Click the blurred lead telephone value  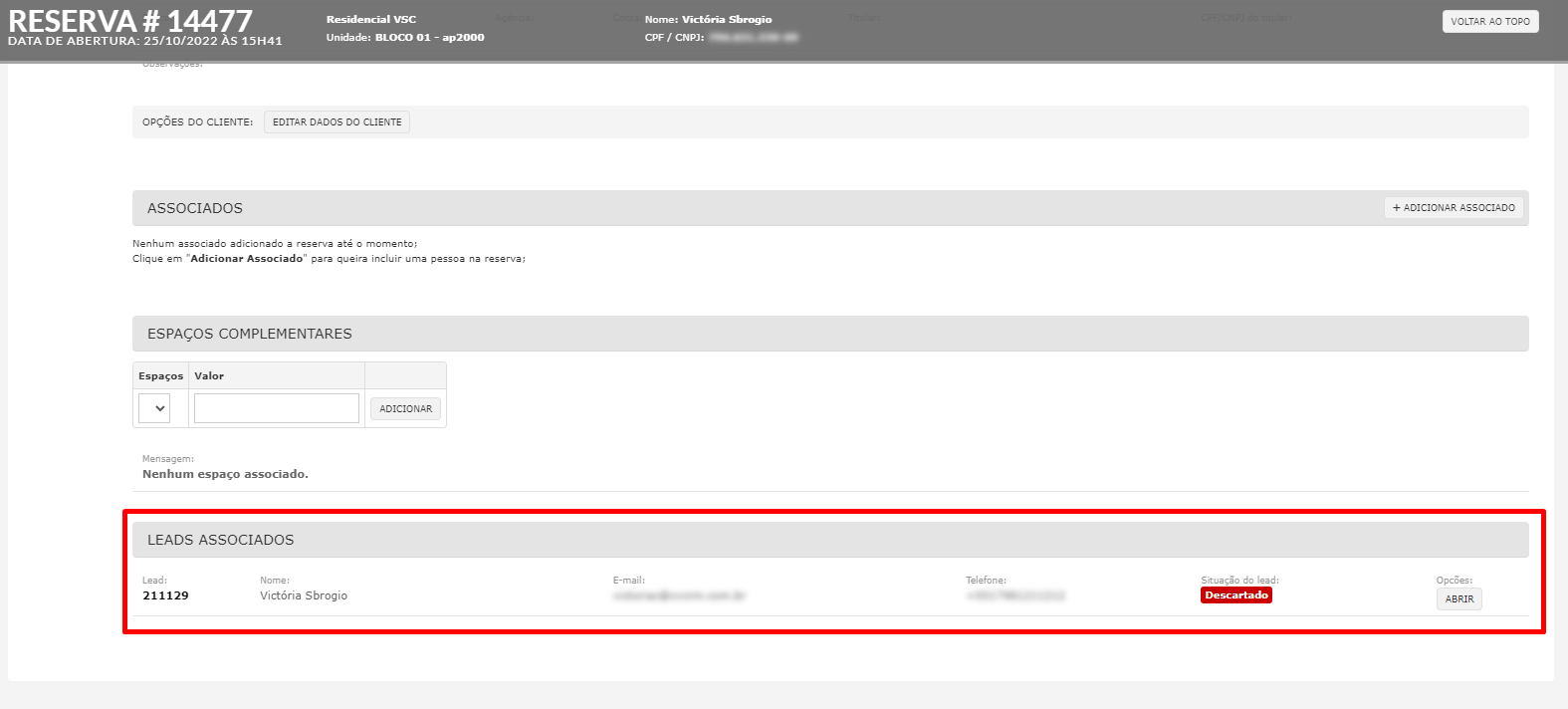[1015, 595]
